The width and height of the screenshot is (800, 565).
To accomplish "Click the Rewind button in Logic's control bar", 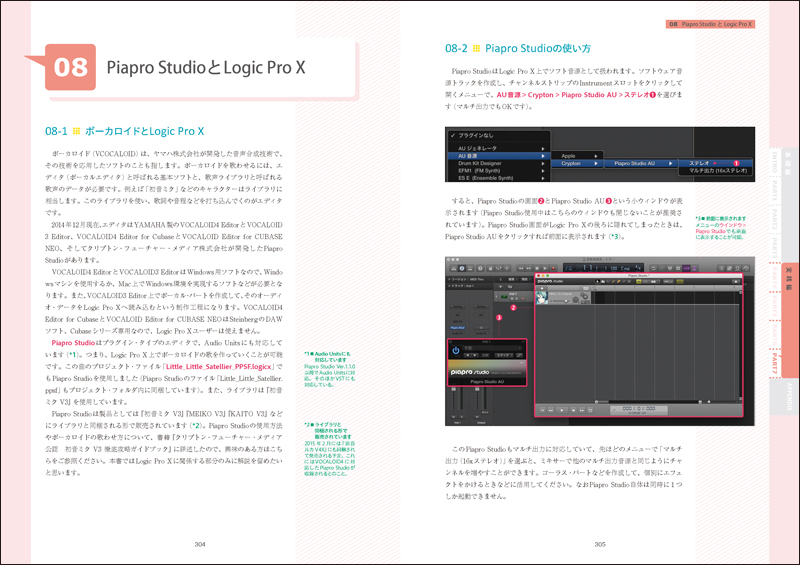I will click(521, 268).
